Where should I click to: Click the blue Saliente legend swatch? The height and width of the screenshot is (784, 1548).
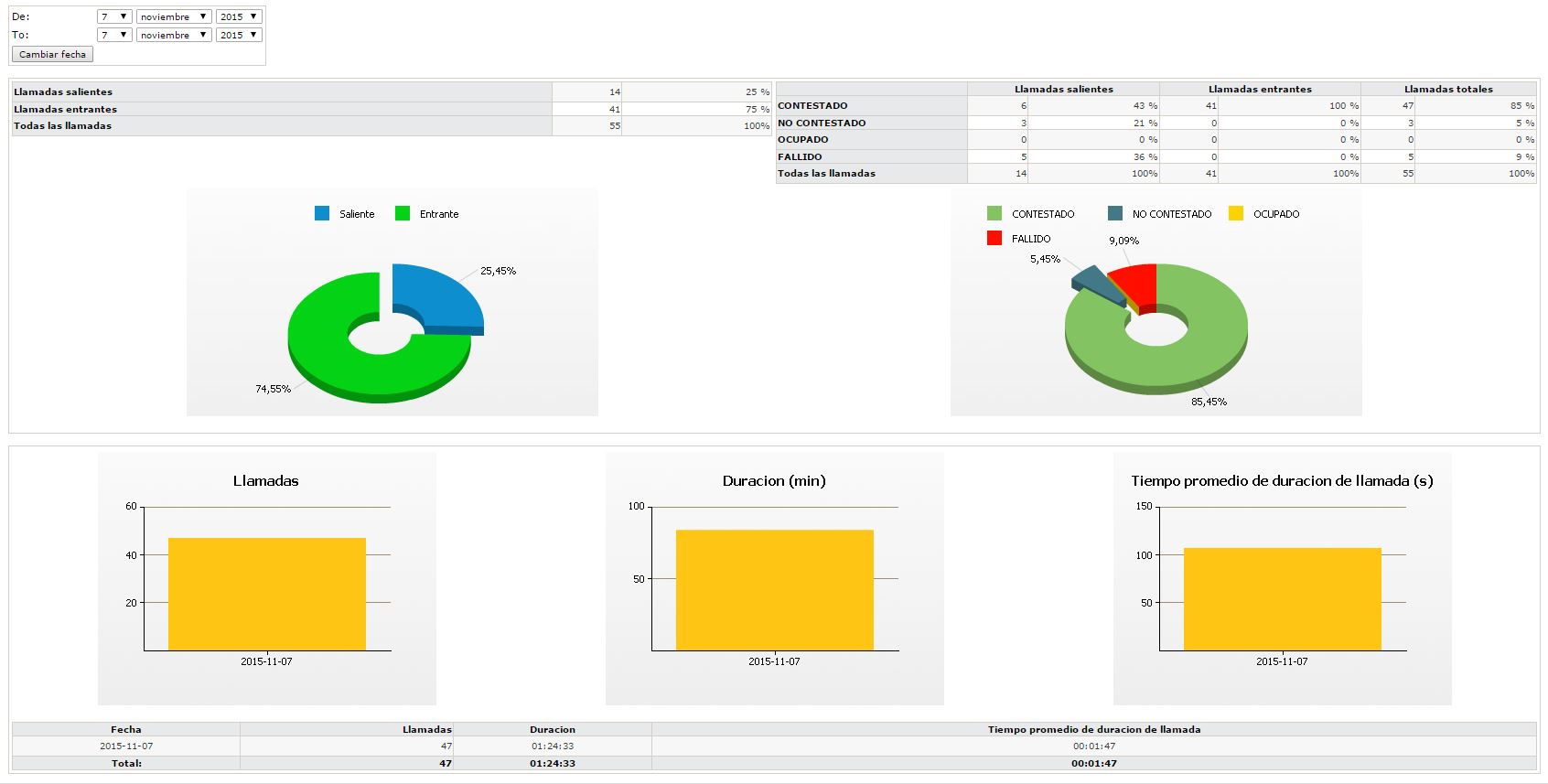click(322, 213)
